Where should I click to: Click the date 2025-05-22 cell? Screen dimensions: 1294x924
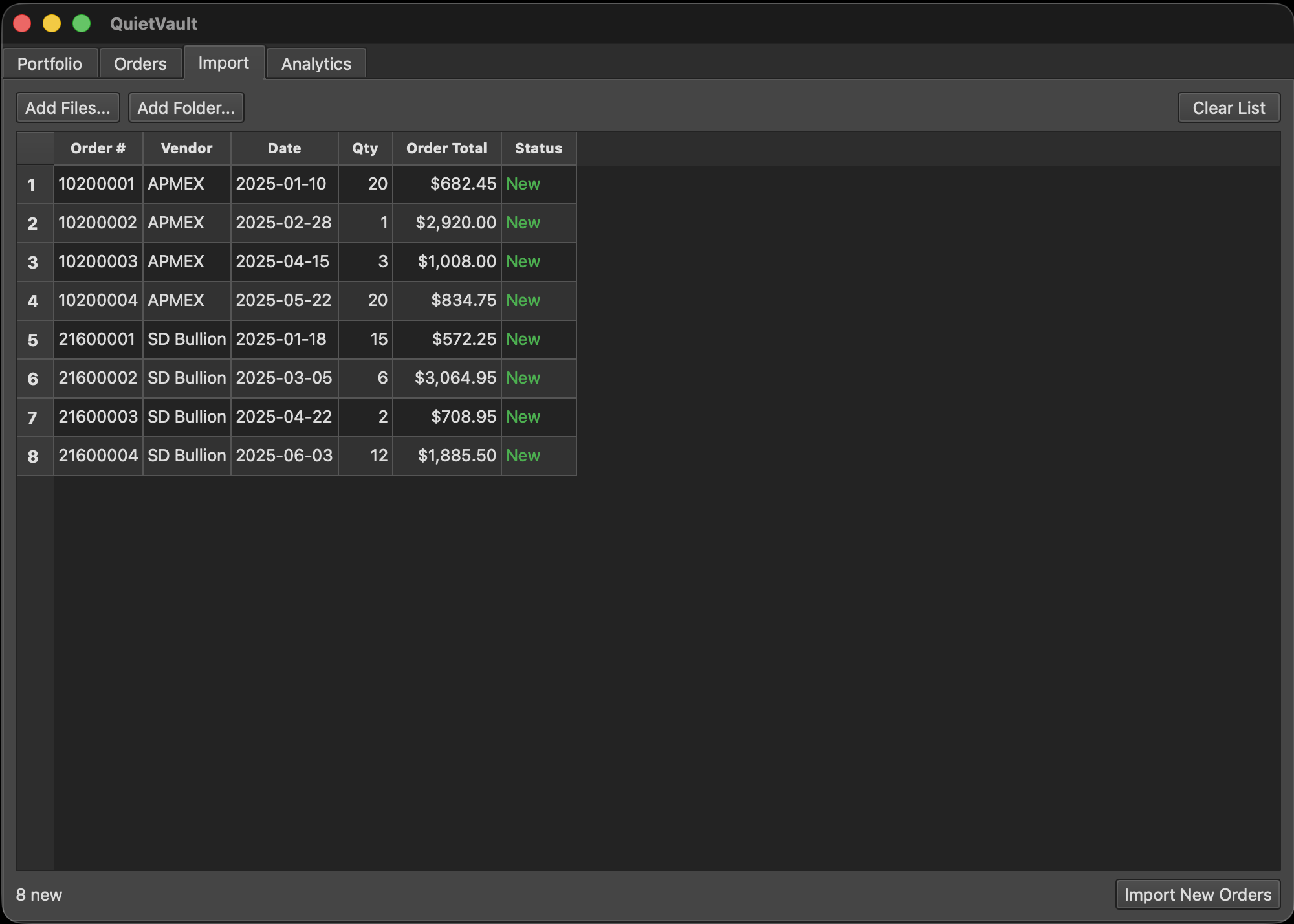pyautogui.click(x=285, y=301)
